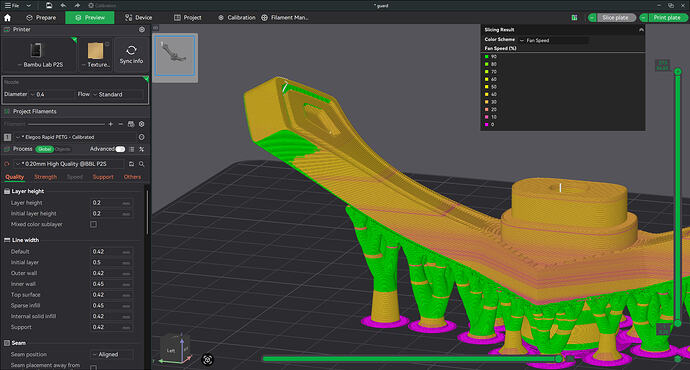Choose the Textured plate type icon

(95, 51)
